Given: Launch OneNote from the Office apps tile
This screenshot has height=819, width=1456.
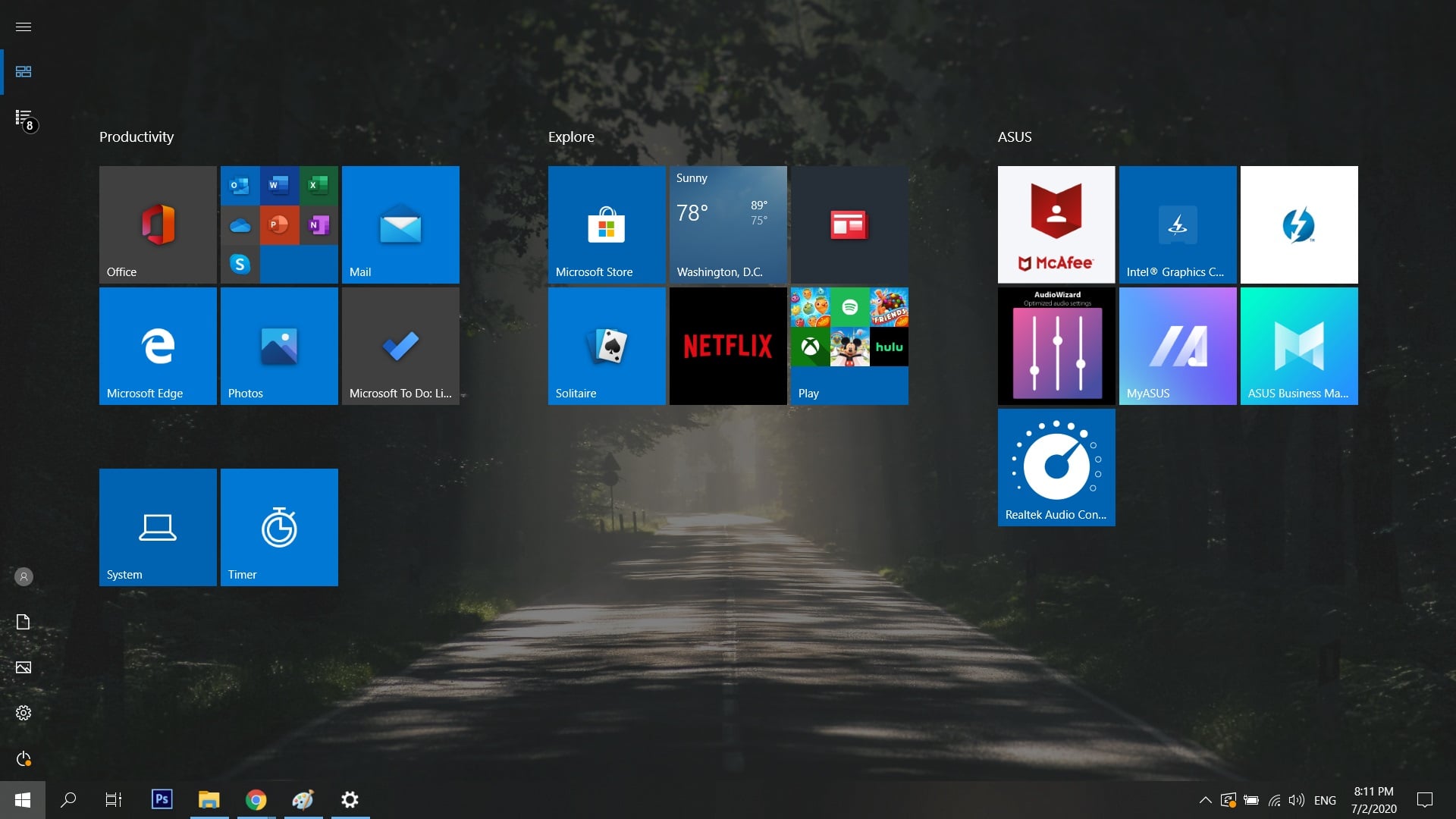Looking at the screenshot, I should [318, 224].
